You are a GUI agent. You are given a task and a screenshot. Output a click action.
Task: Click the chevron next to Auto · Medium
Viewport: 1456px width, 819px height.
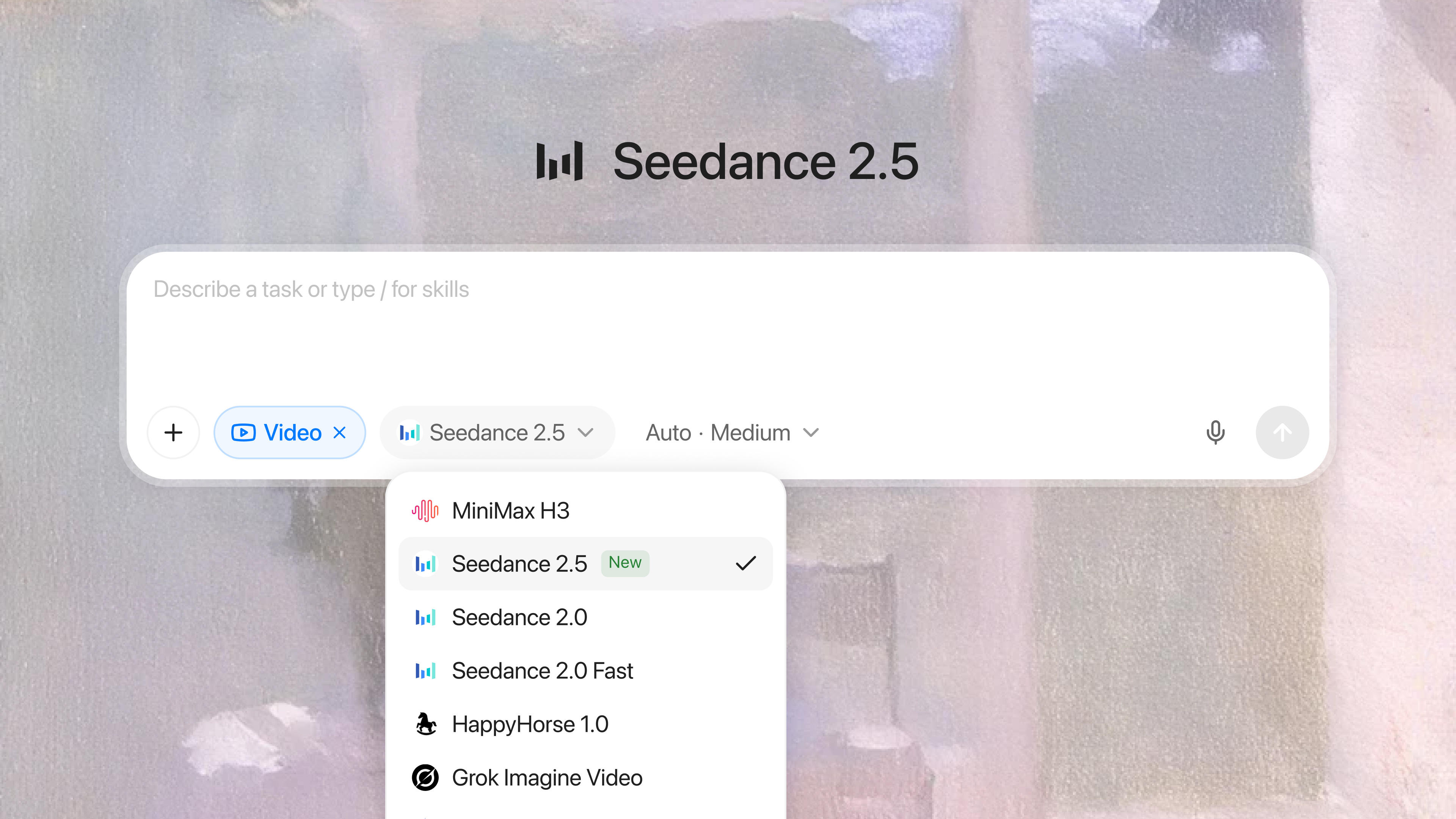811,433
